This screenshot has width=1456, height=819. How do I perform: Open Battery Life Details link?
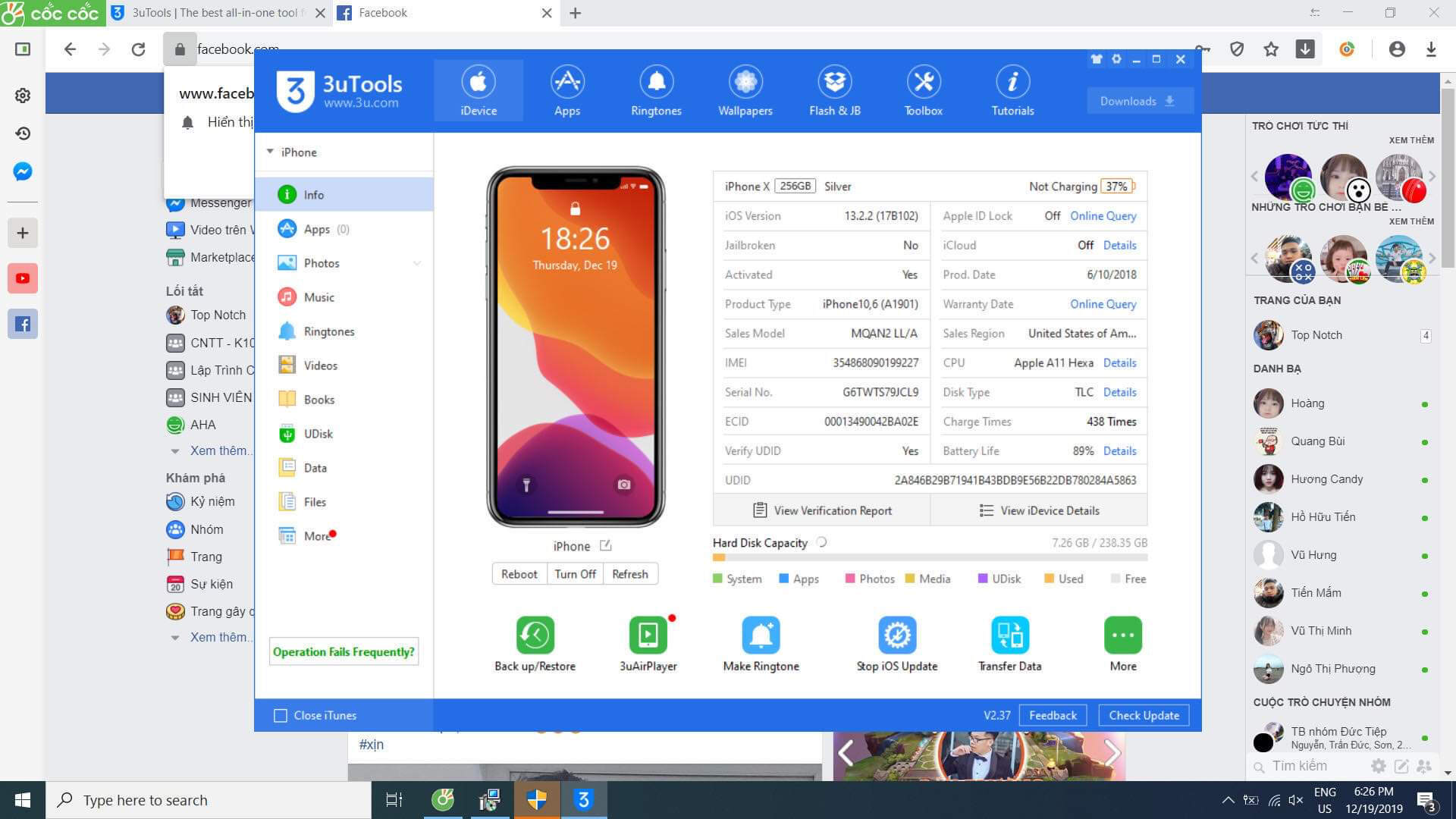point(1120,450)
